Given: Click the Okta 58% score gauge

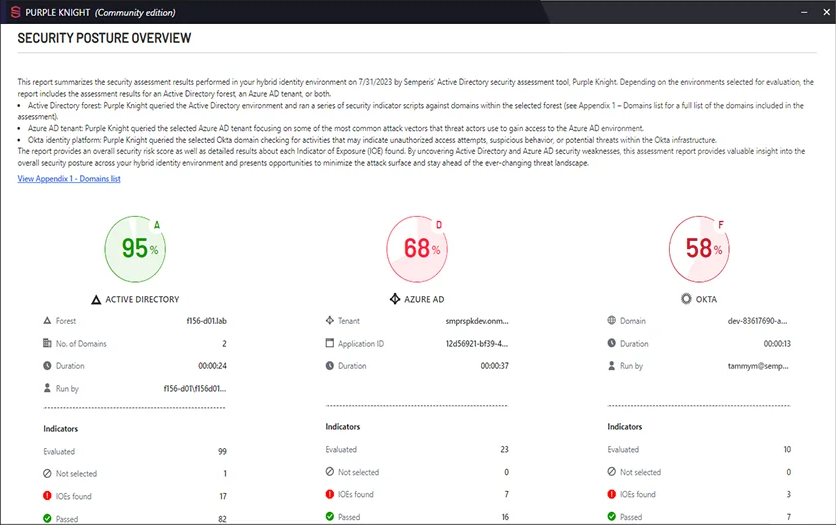Looking at the screenshot, I should click(699, 248).
